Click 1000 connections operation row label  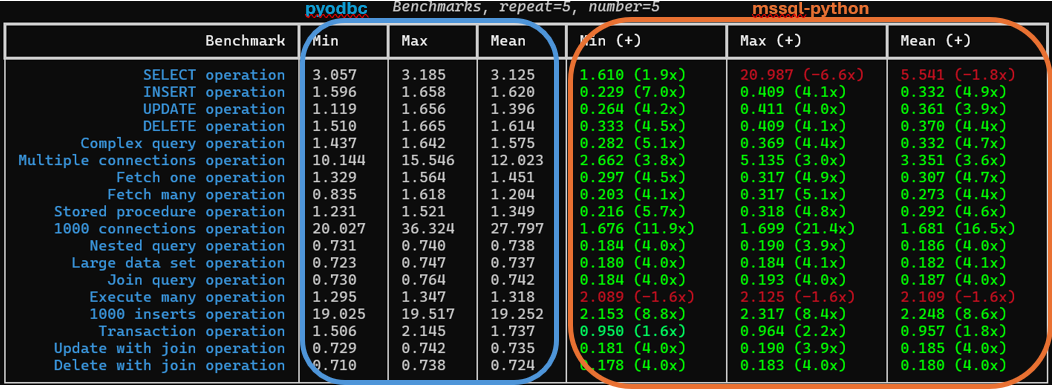pyautogui.click(x=169, y=229)
